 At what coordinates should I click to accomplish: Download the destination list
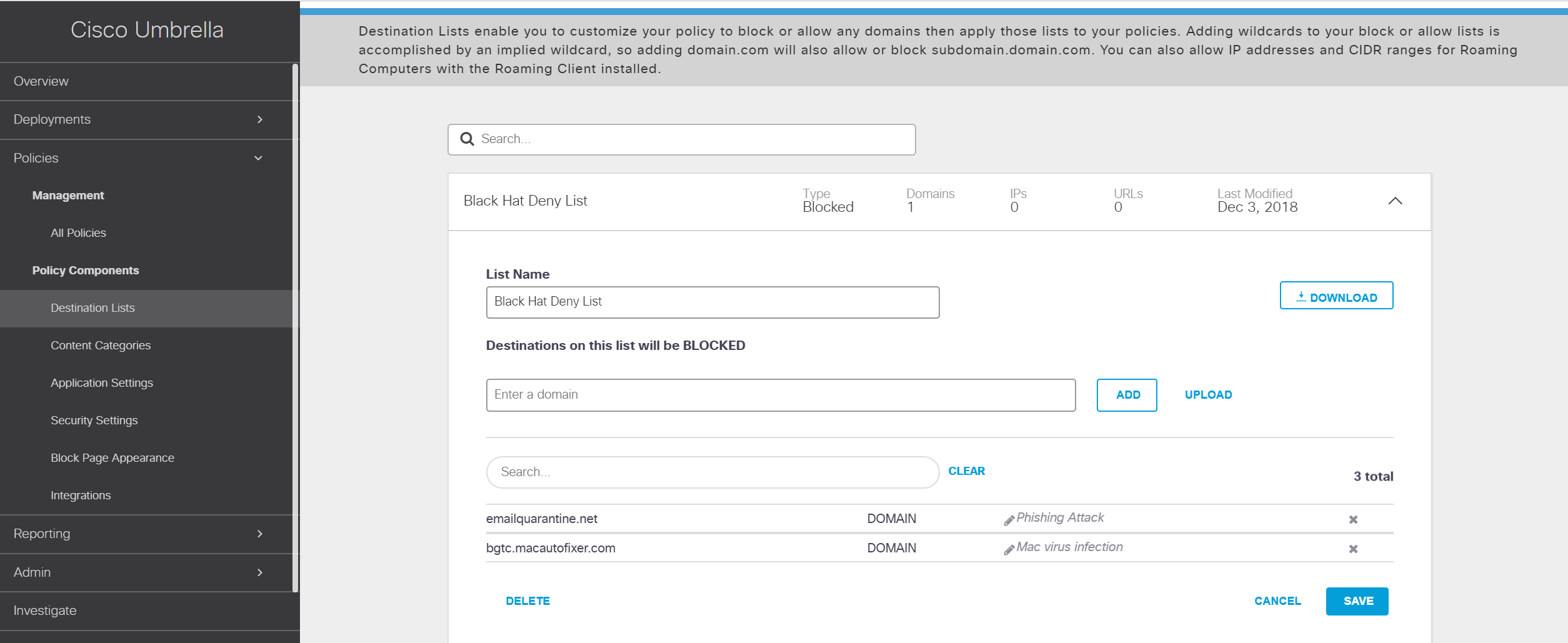(1336, 296)
